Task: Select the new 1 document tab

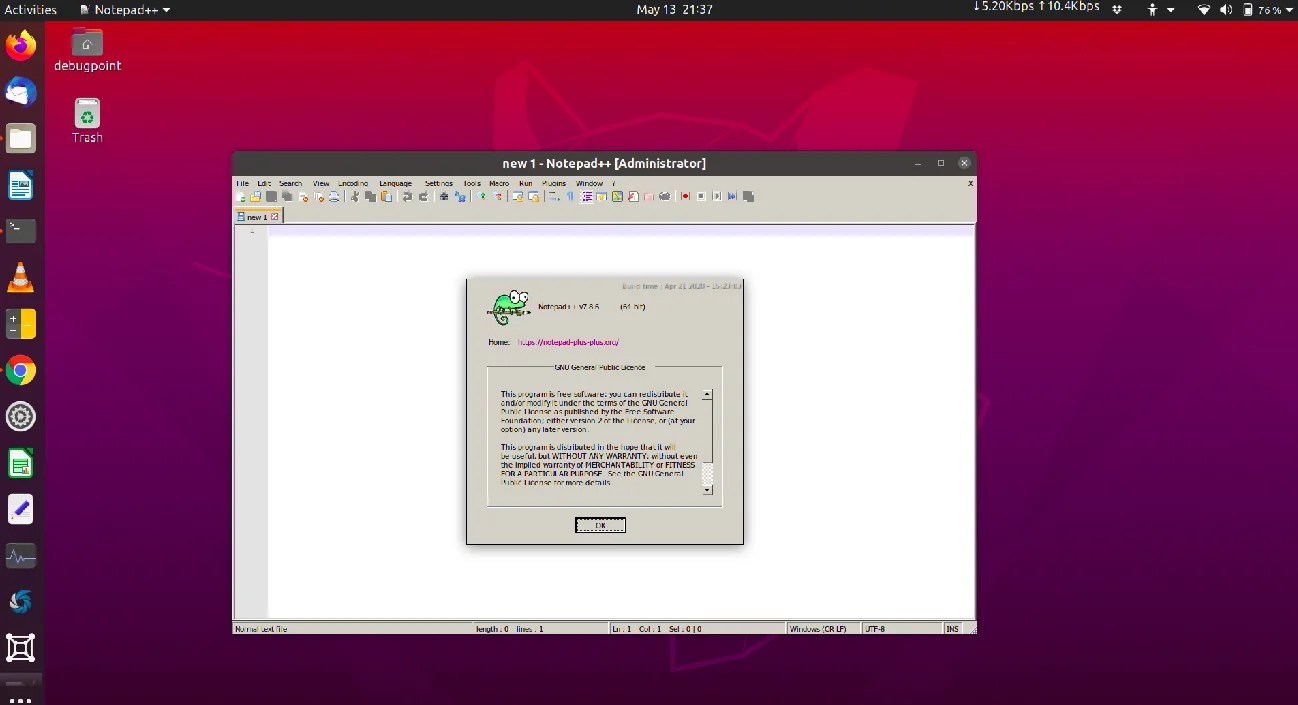Action: click(257, 216)
